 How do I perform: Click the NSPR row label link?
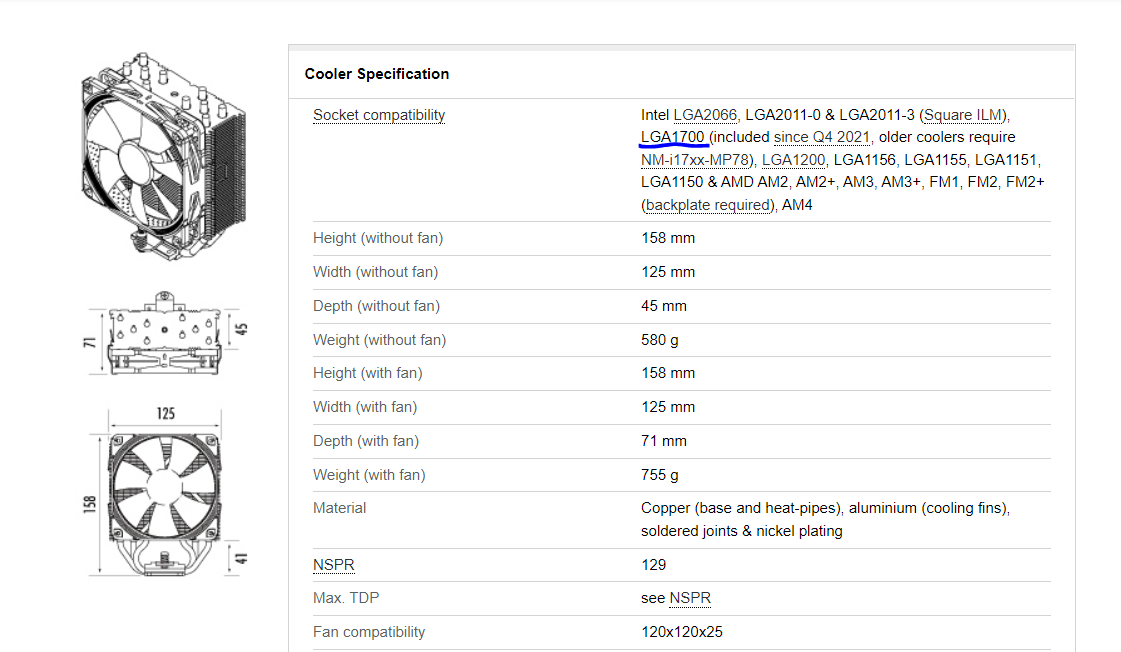[x=333, y=565]
